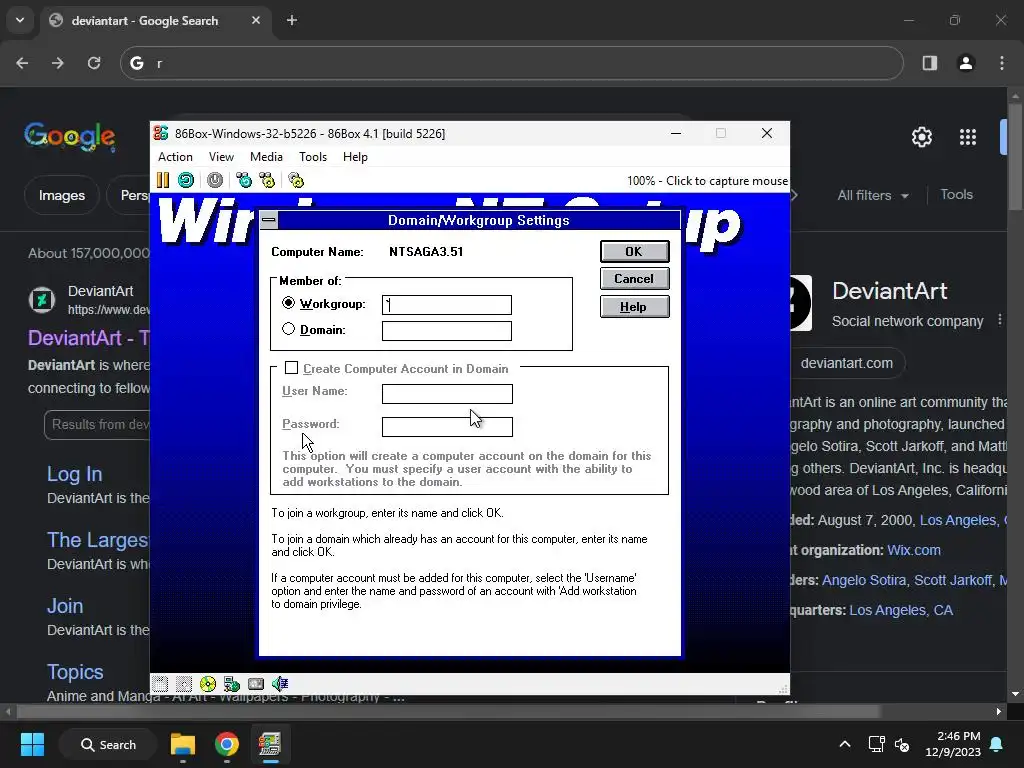Image resolution: width=1024 pixels, height=768 pixels.
Task: Open Los Angeles, CA headquarters link
Action: tap(901, 610)
